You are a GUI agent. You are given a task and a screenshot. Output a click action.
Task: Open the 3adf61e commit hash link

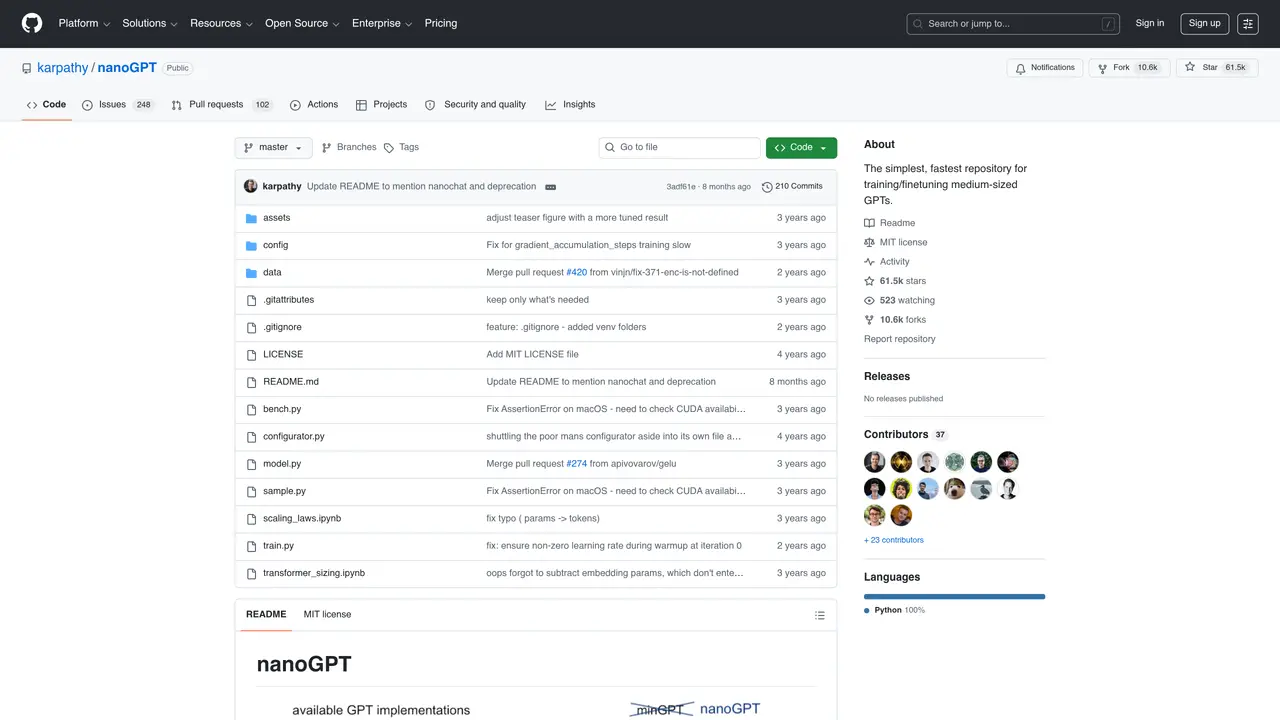click(x=681, y=187)
